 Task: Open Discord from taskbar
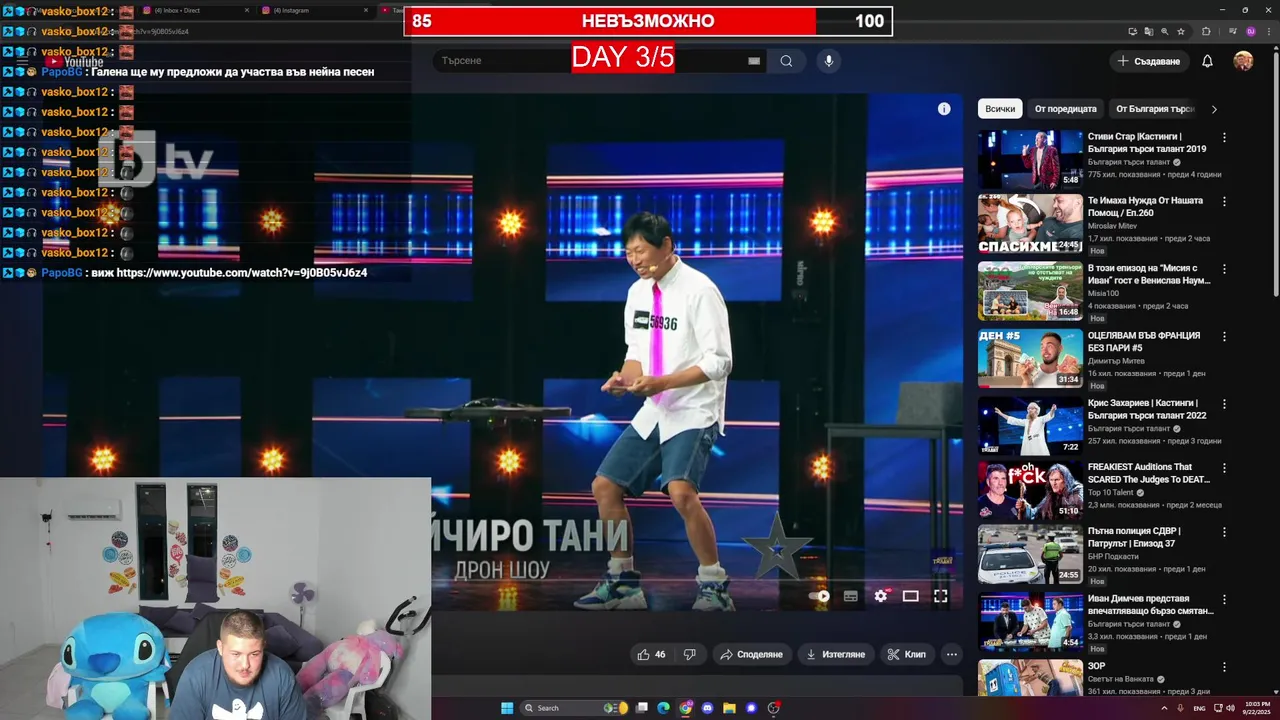click(708, 708)
